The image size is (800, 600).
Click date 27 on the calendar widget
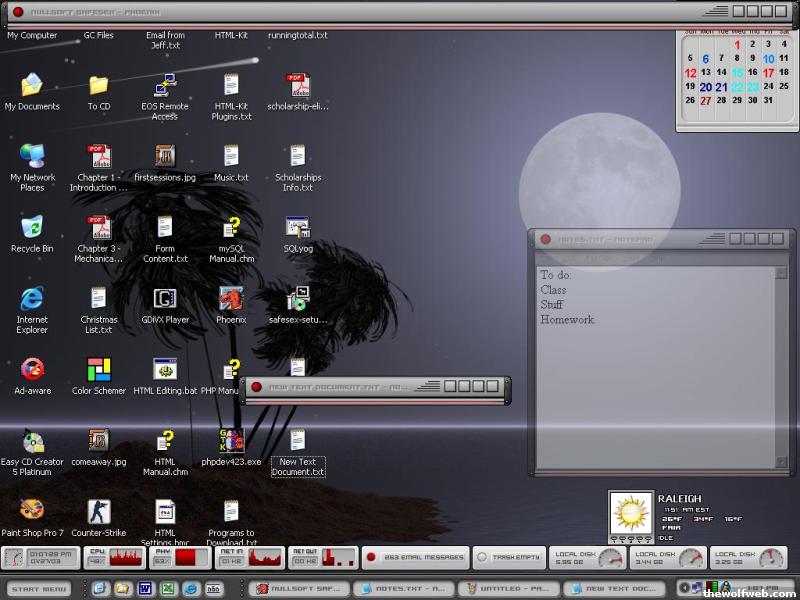point(706,100)
